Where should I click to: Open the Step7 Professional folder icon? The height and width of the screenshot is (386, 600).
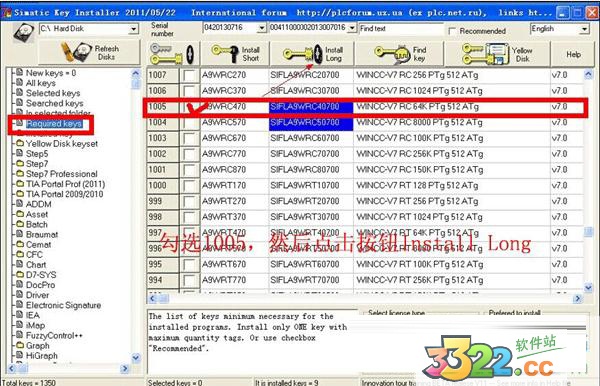coord(20,174)
